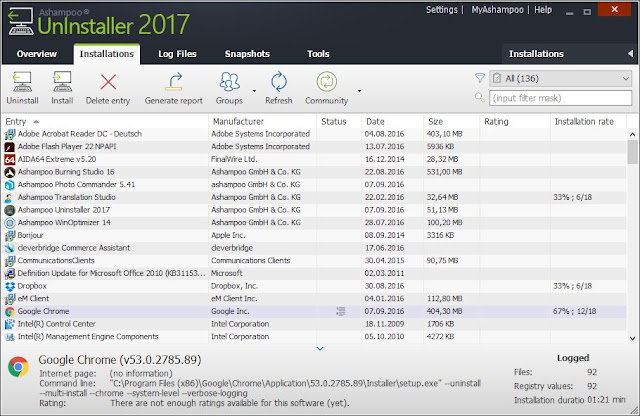Open the Snapshots tab
640x416 pixels.
point(247,54)
